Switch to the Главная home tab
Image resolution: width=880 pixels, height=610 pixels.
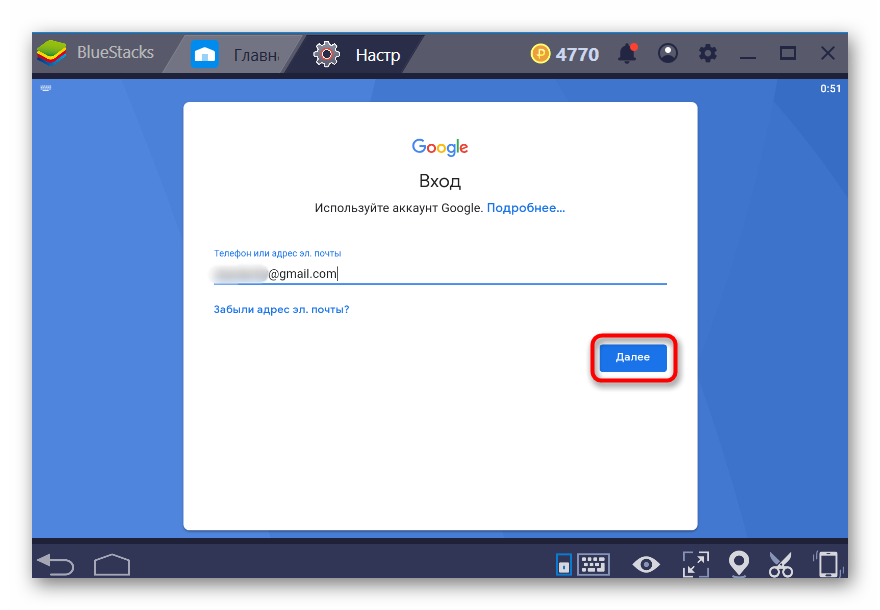(235, 54)
